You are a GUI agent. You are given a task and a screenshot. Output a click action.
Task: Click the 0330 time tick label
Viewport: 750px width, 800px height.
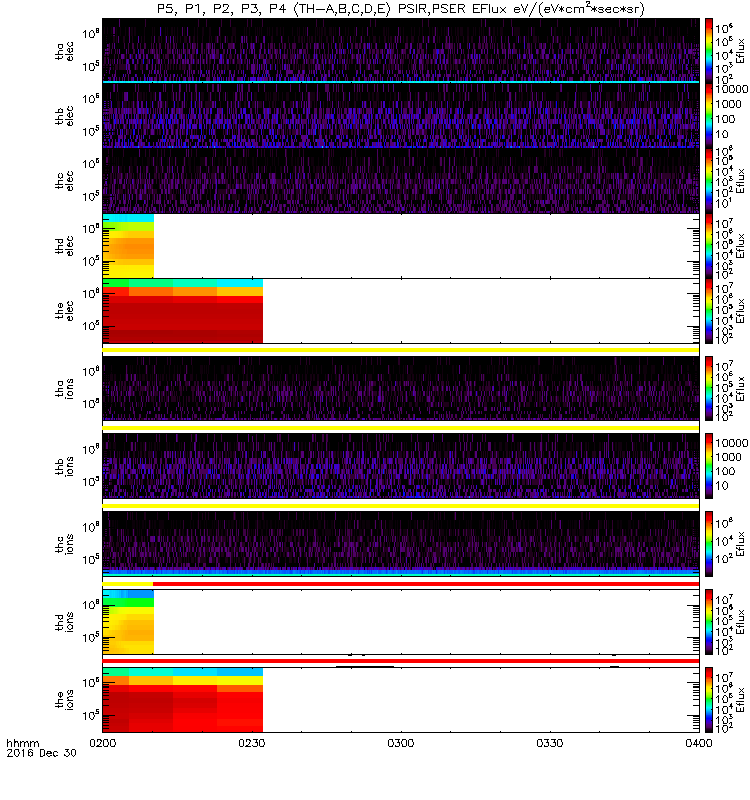549,743
